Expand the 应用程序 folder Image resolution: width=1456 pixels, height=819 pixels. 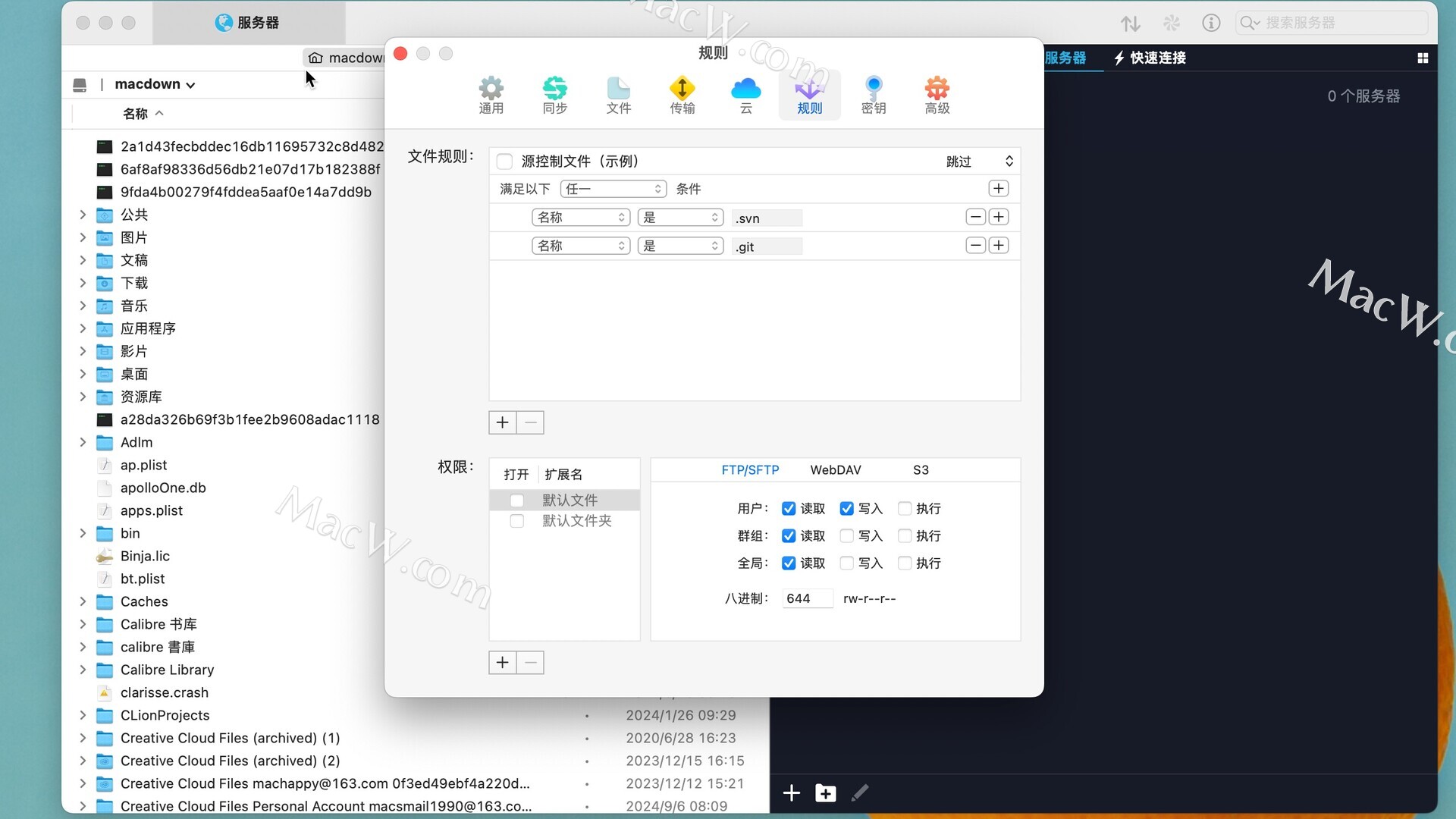(x=83, y=328)
